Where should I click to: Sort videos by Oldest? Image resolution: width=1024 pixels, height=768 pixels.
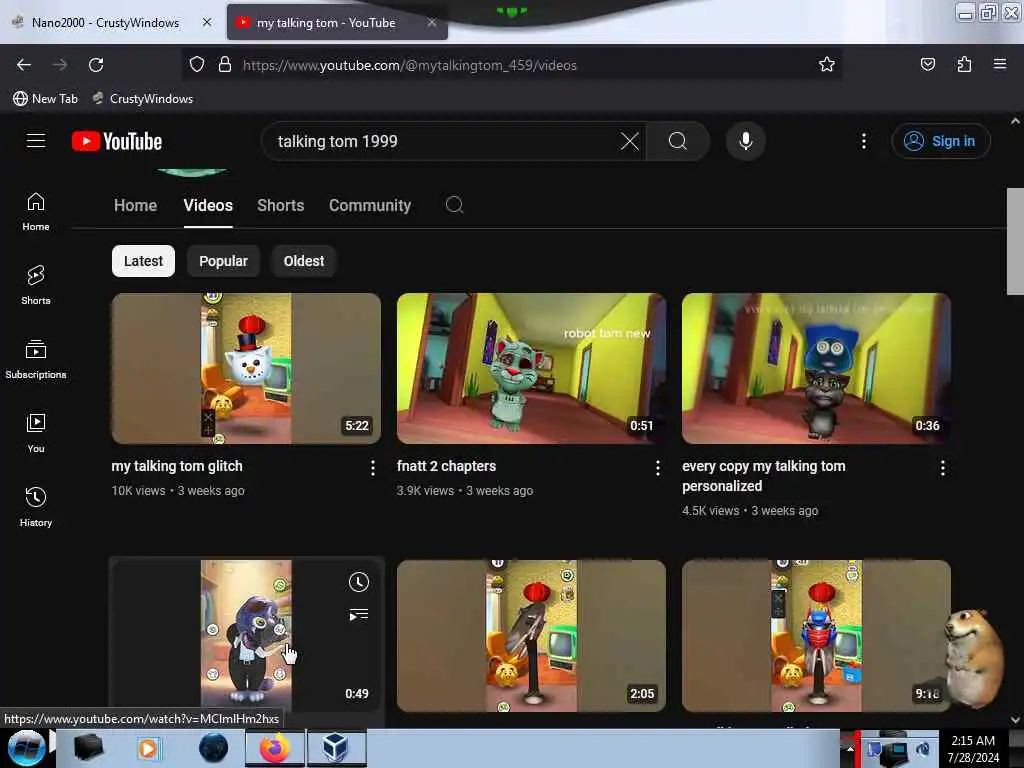tap(304, 261)
